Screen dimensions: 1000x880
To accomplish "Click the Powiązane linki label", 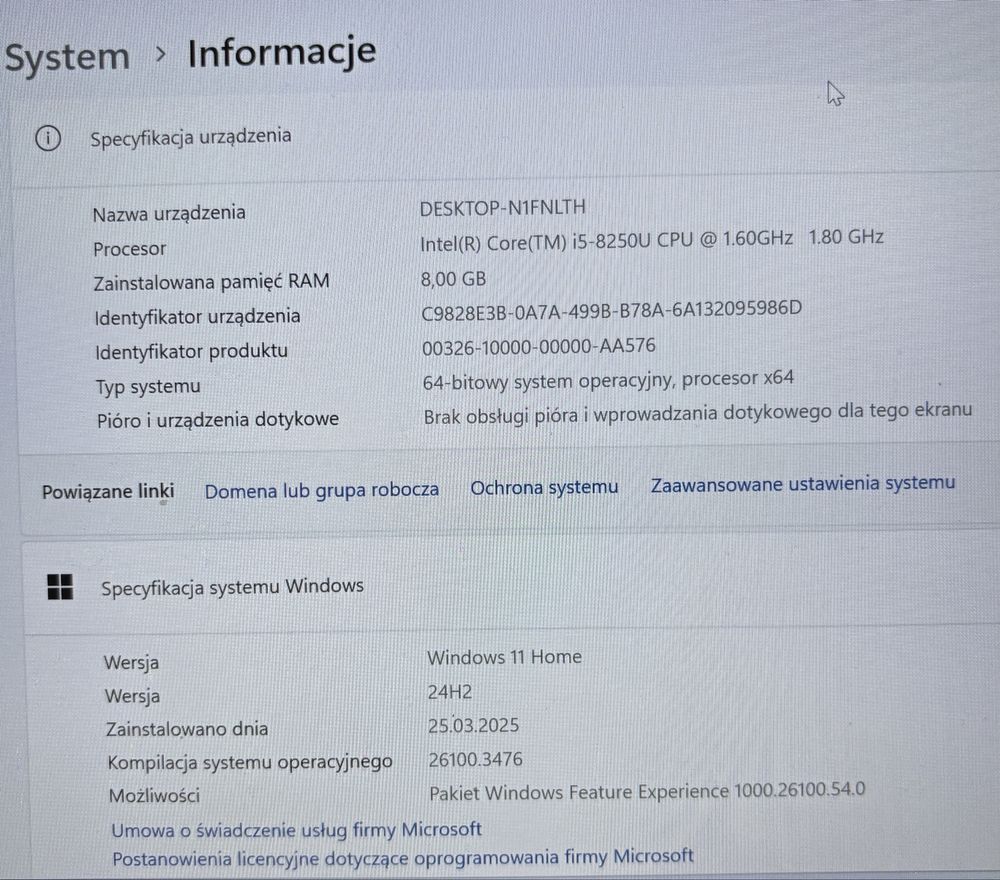I will click(108, 492).
